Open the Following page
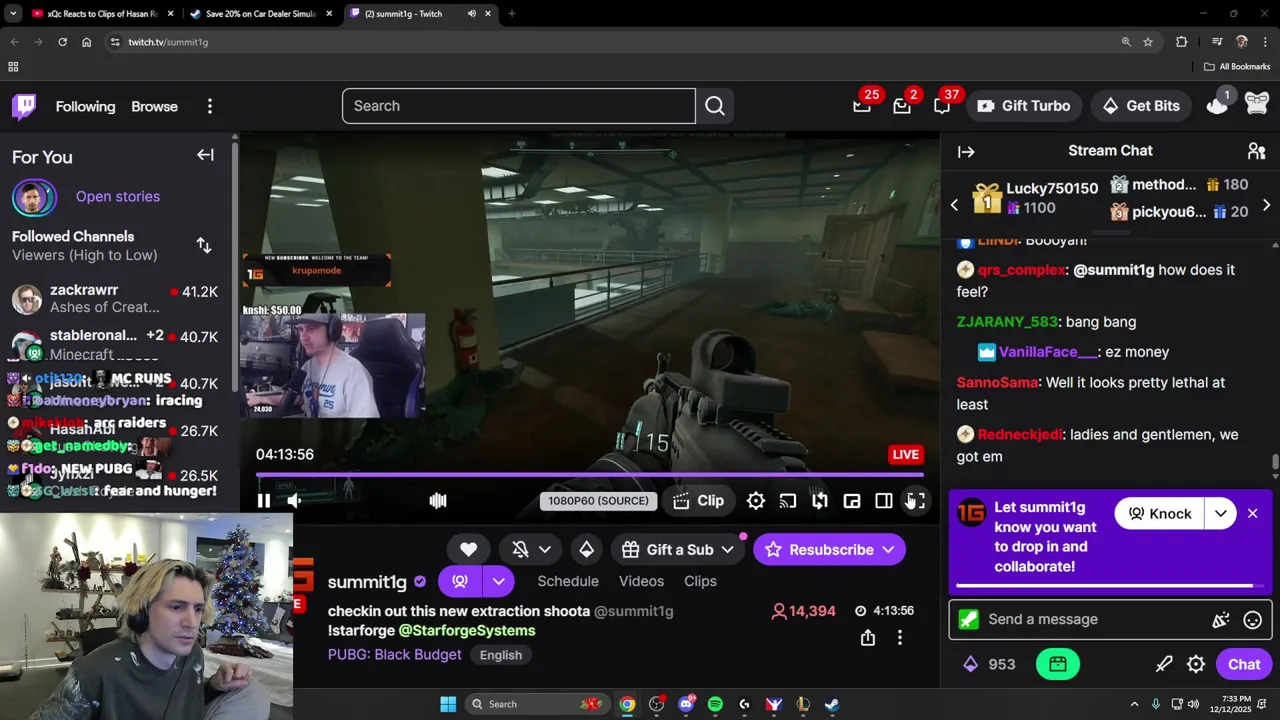The width and height of the screenshot is (1280, 720). click(x=85, y=106)
